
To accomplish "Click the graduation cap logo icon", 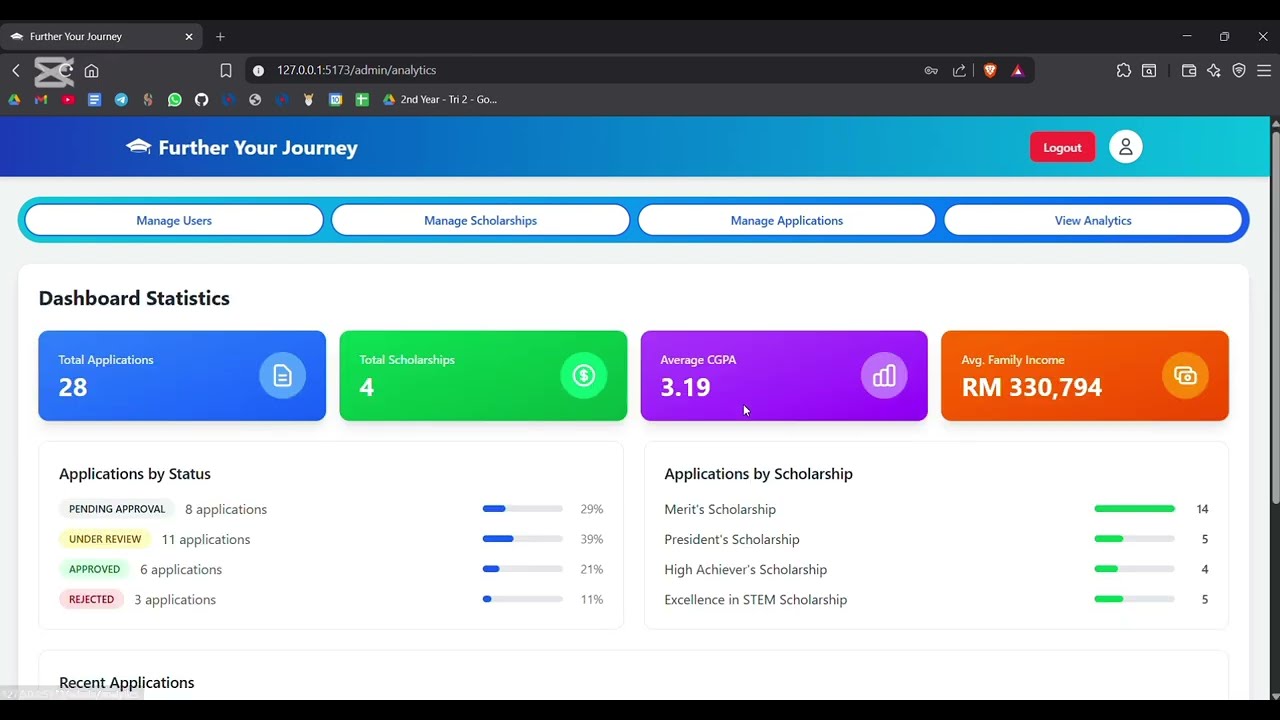I will pyautogui.click(x=138, y=147).
